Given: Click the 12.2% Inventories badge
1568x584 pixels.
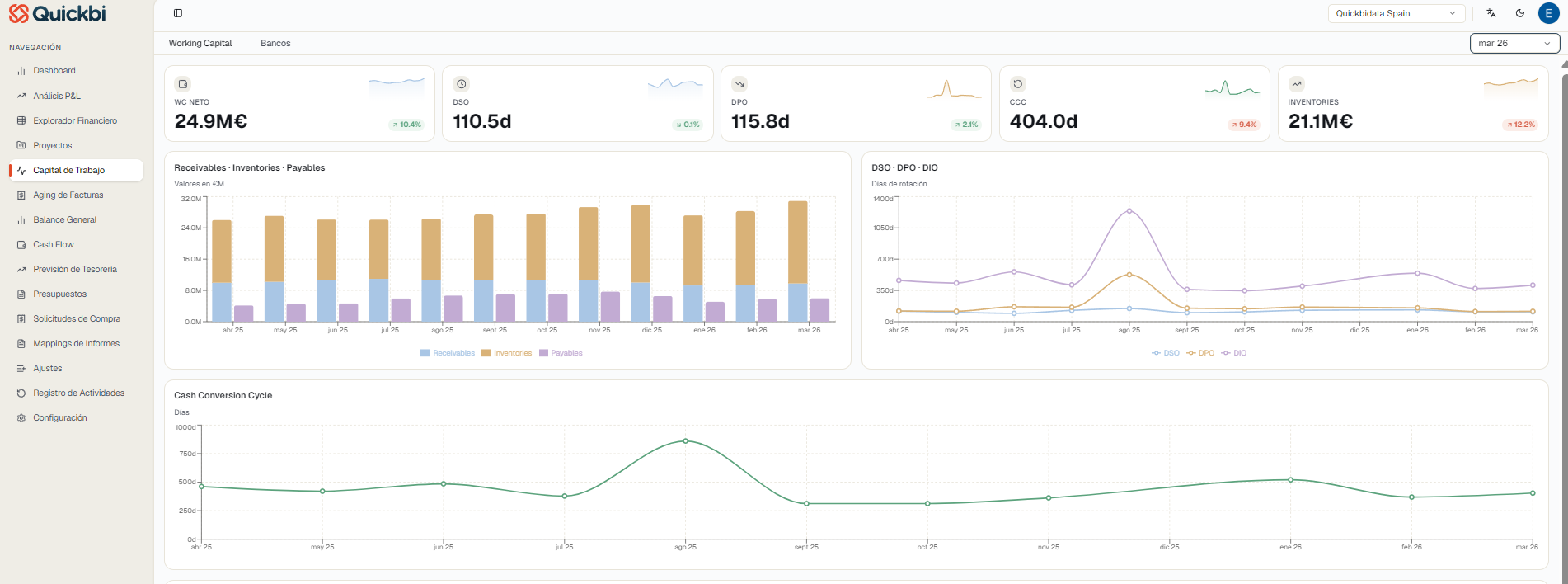Looking at the screenshot, I should (1521, 125).
